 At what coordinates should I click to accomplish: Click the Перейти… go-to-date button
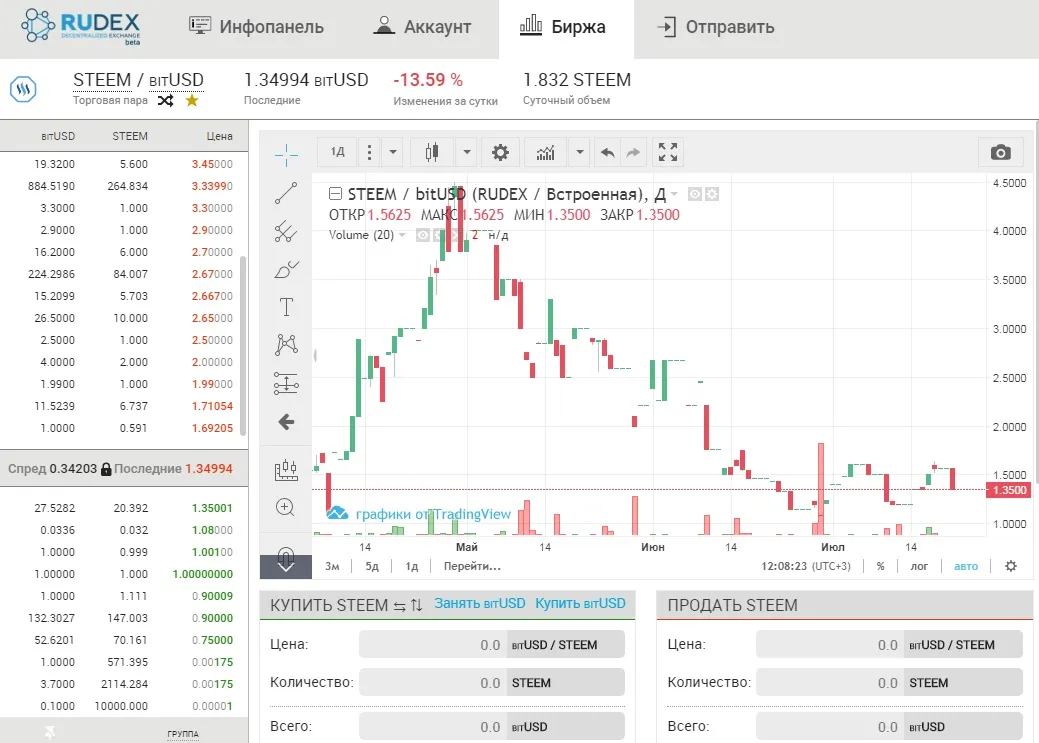point(472,566)
